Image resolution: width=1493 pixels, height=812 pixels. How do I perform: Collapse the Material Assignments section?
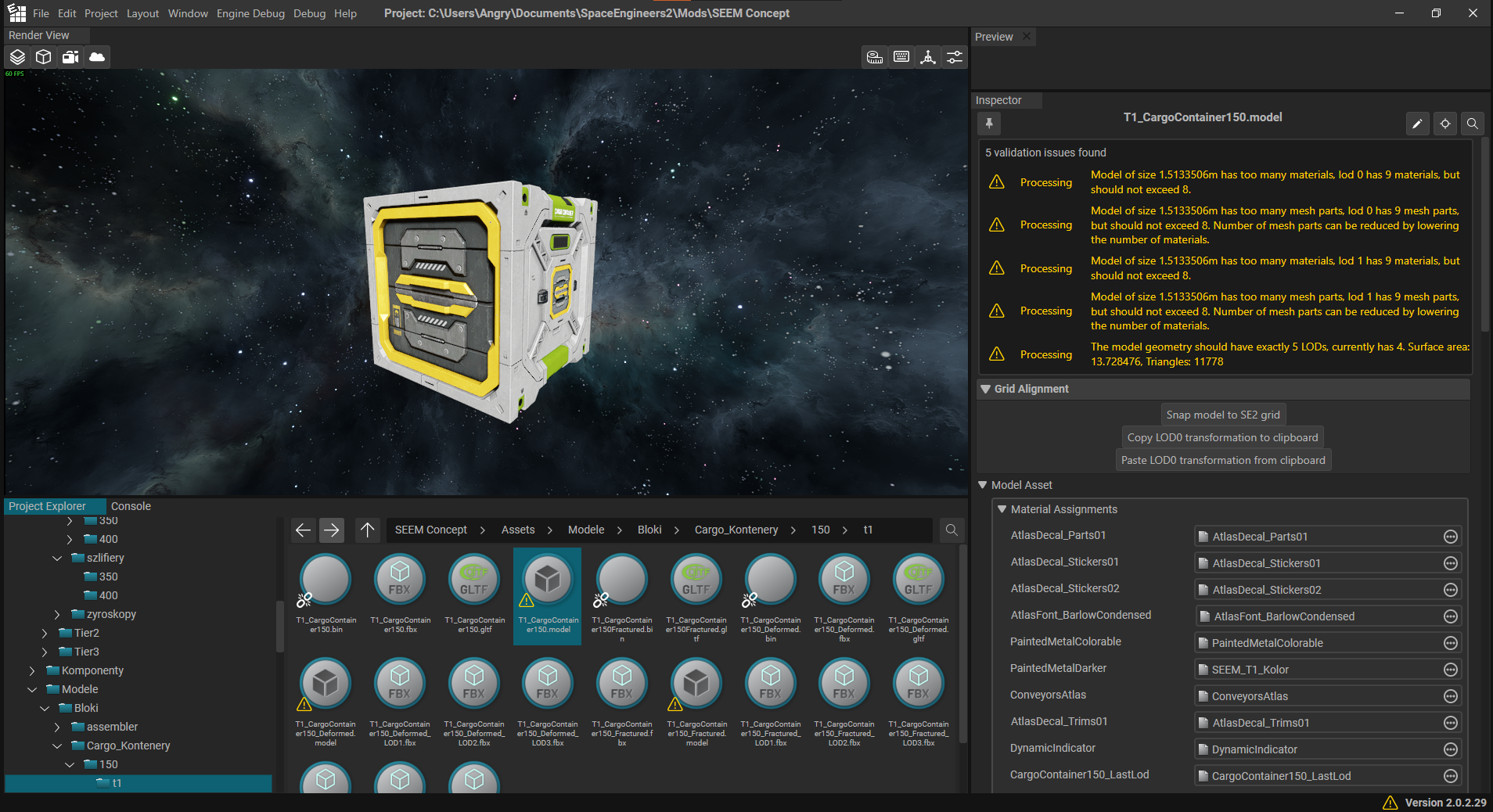pyautogui.click(x=1002, y=509)
